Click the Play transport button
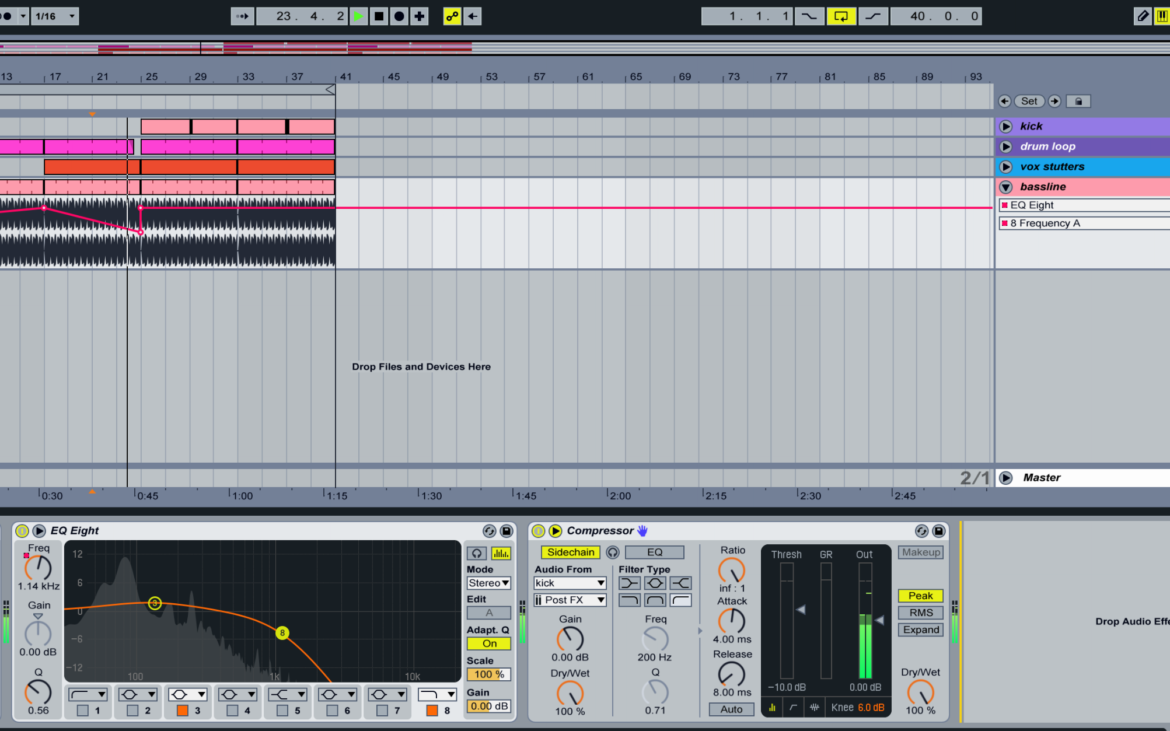Viewport: 1170px width, 731px height. point(358,16)
